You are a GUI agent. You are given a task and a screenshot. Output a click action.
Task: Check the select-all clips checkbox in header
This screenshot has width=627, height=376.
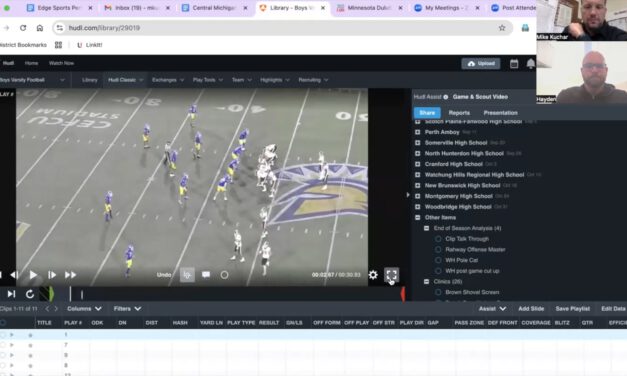pyautogui.click(x=3, y=323)
